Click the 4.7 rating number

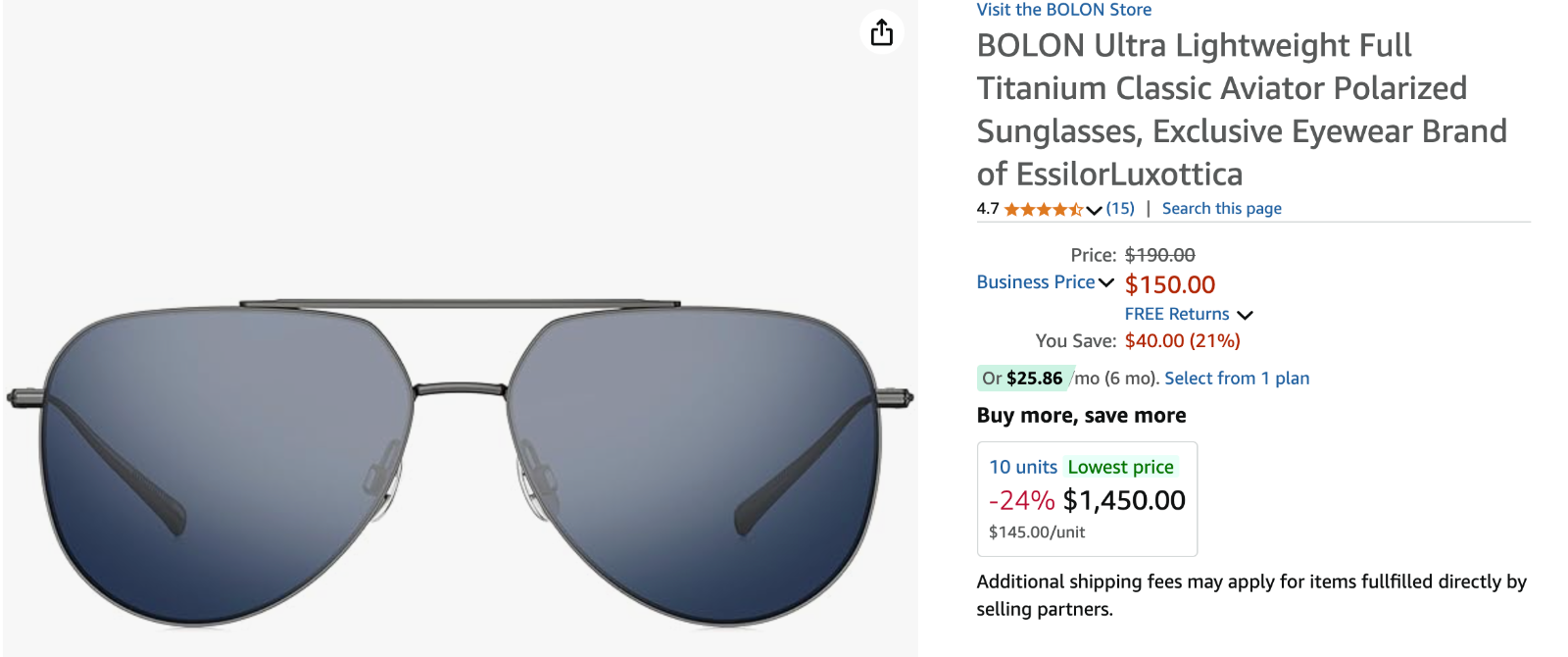pos(988,209)
